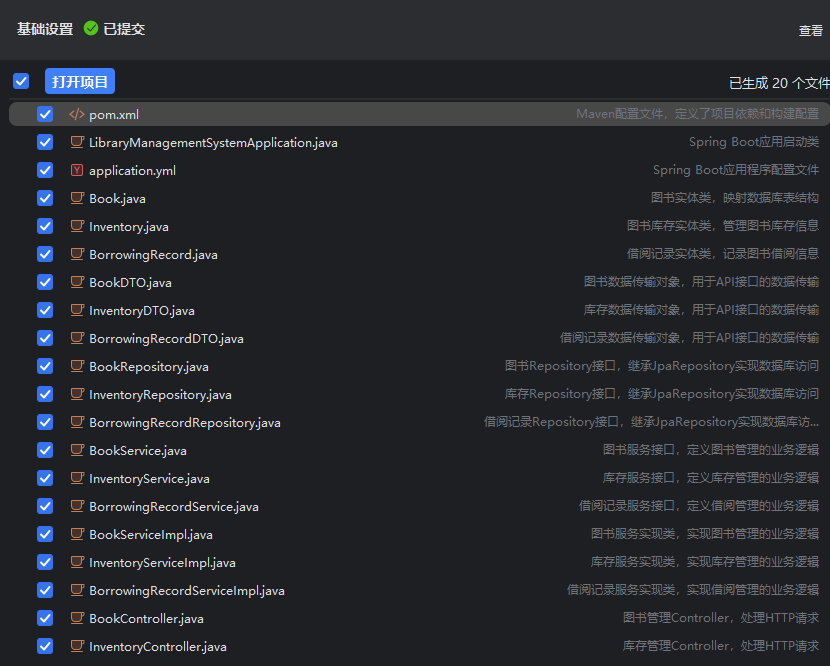Select BookServiceImpl.java in the list
The height and width of the screenshot is (666, 830).
click(x=150, y=534)
